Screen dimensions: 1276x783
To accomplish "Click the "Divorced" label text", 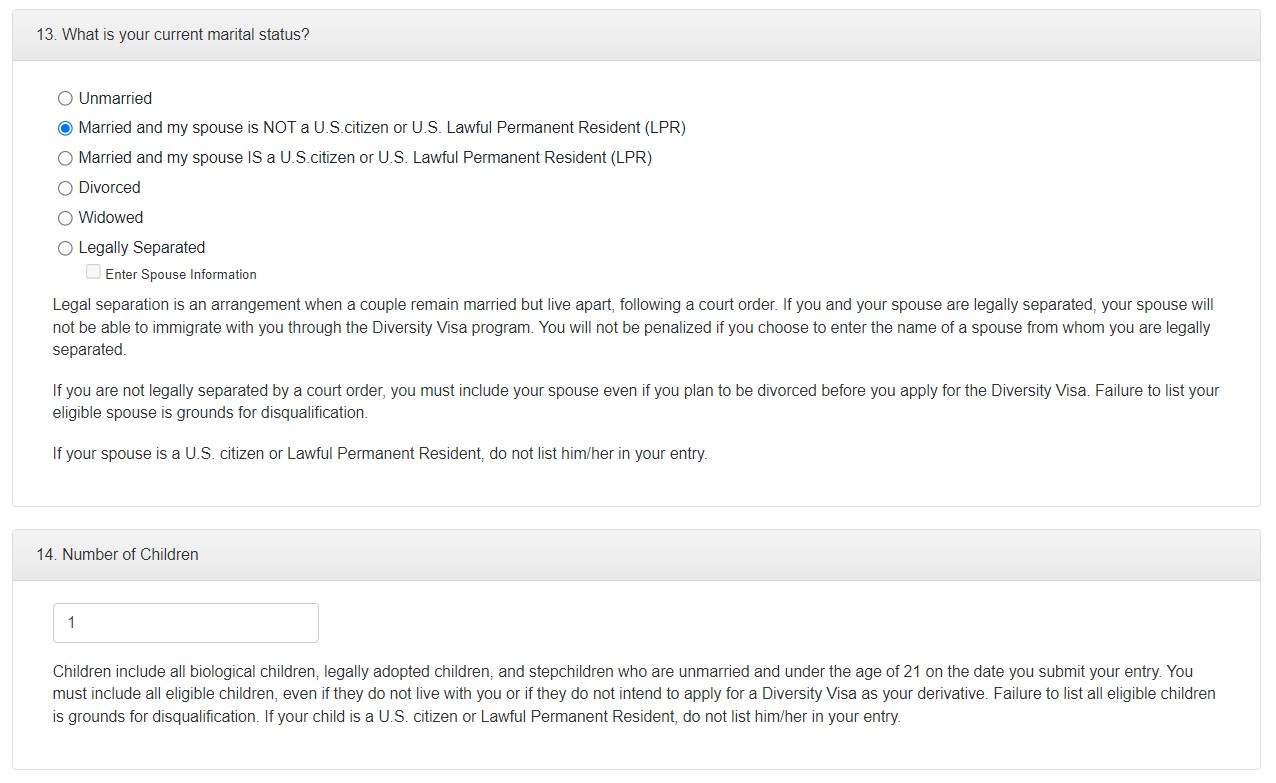I will point(109,188).
